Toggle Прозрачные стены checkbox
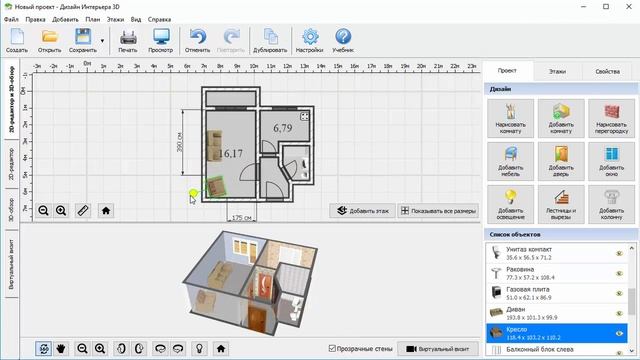The height and width of the screenshot is (360, 640). (x=332, y=349)
